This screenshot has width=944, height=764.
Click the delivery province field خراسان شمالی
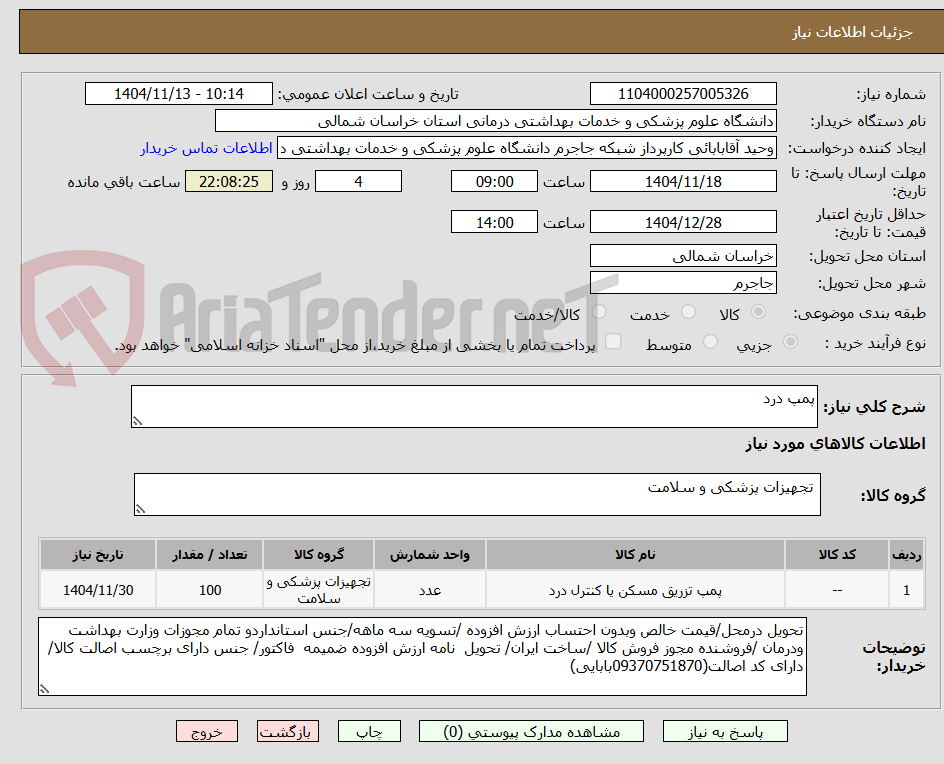683,256
